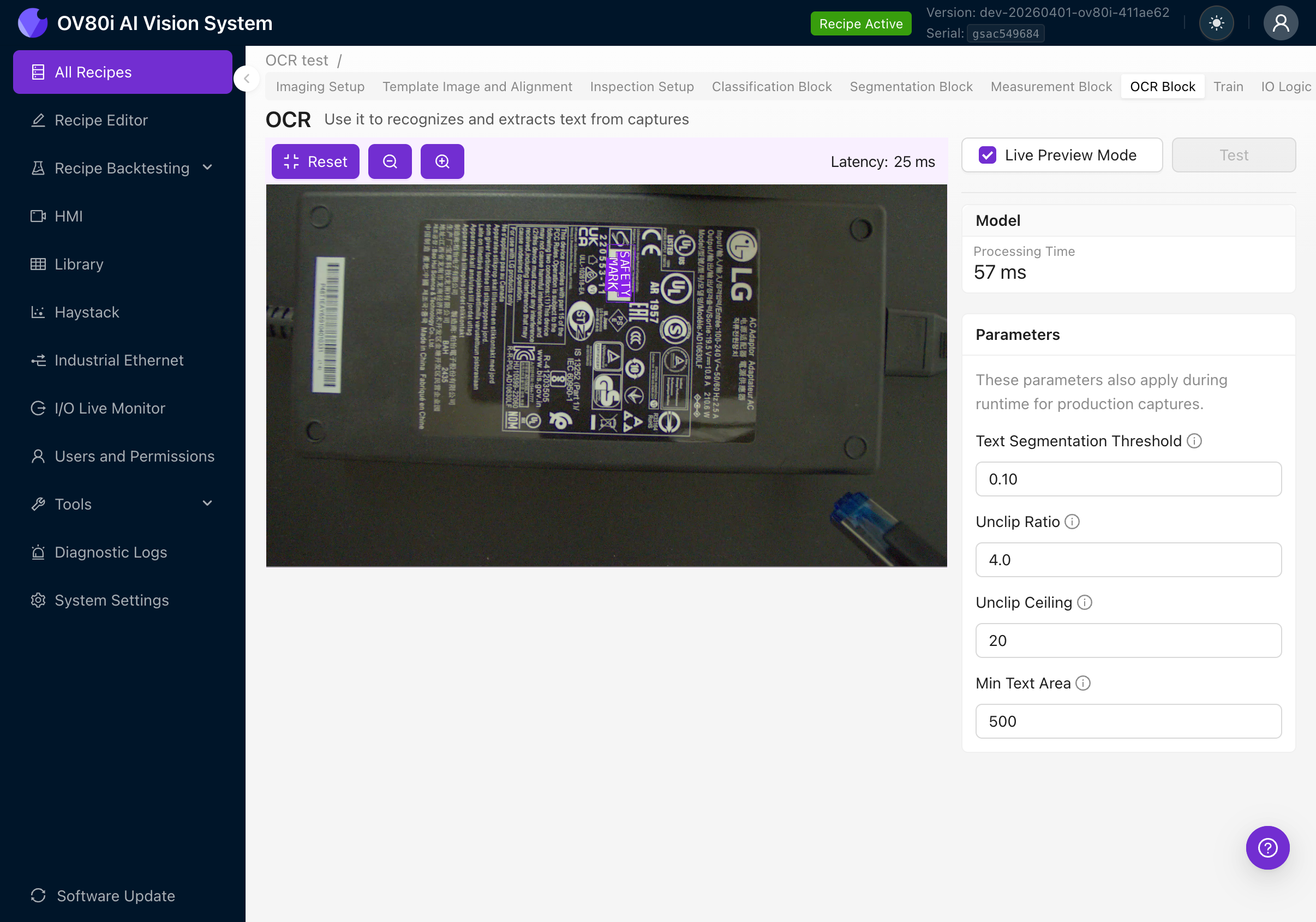Select the zoom in tool above the capture
The width and height of the screenshot is (1316, 922).
(442, 161)
